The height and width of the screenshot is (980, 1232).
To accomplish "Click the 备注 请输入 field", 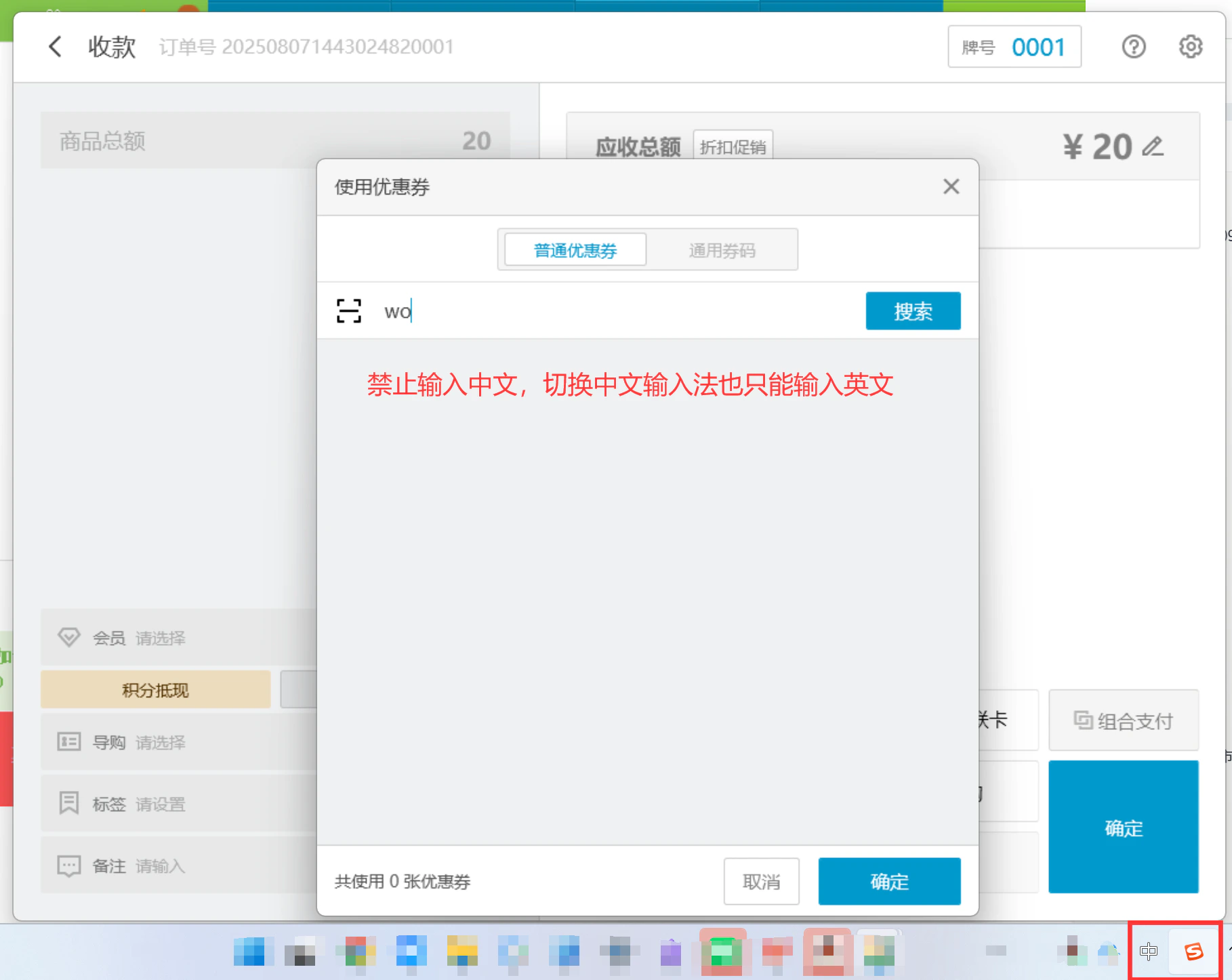I will (178, 866).
